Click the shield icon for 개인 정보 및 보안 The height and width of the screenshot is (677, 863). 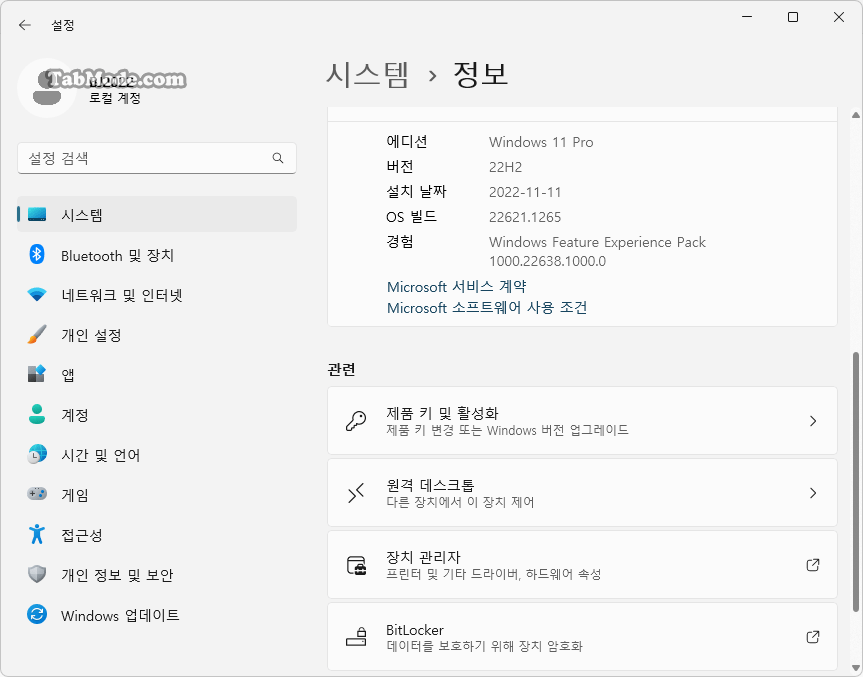coord(37,574)
